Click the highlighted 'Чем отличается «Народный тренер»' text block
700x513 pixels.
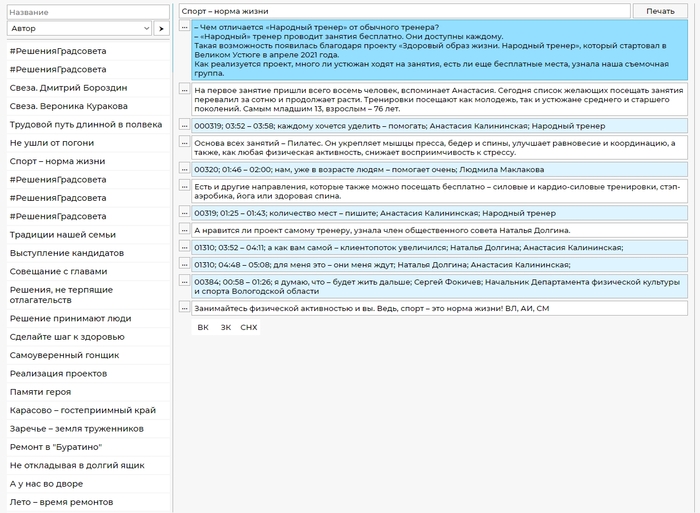439,50
